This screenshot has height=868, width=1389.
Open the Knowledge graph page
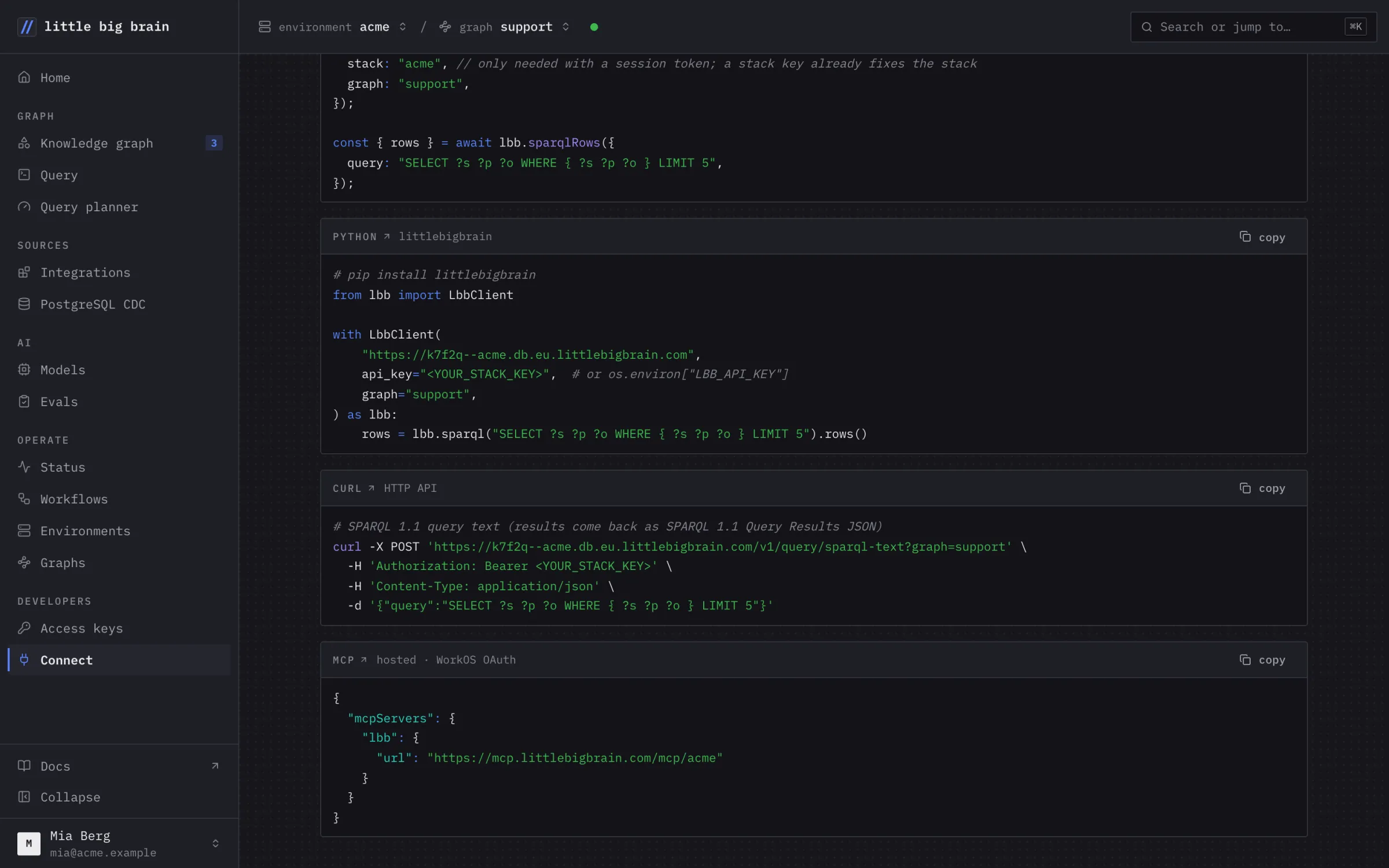coord(119,143)
